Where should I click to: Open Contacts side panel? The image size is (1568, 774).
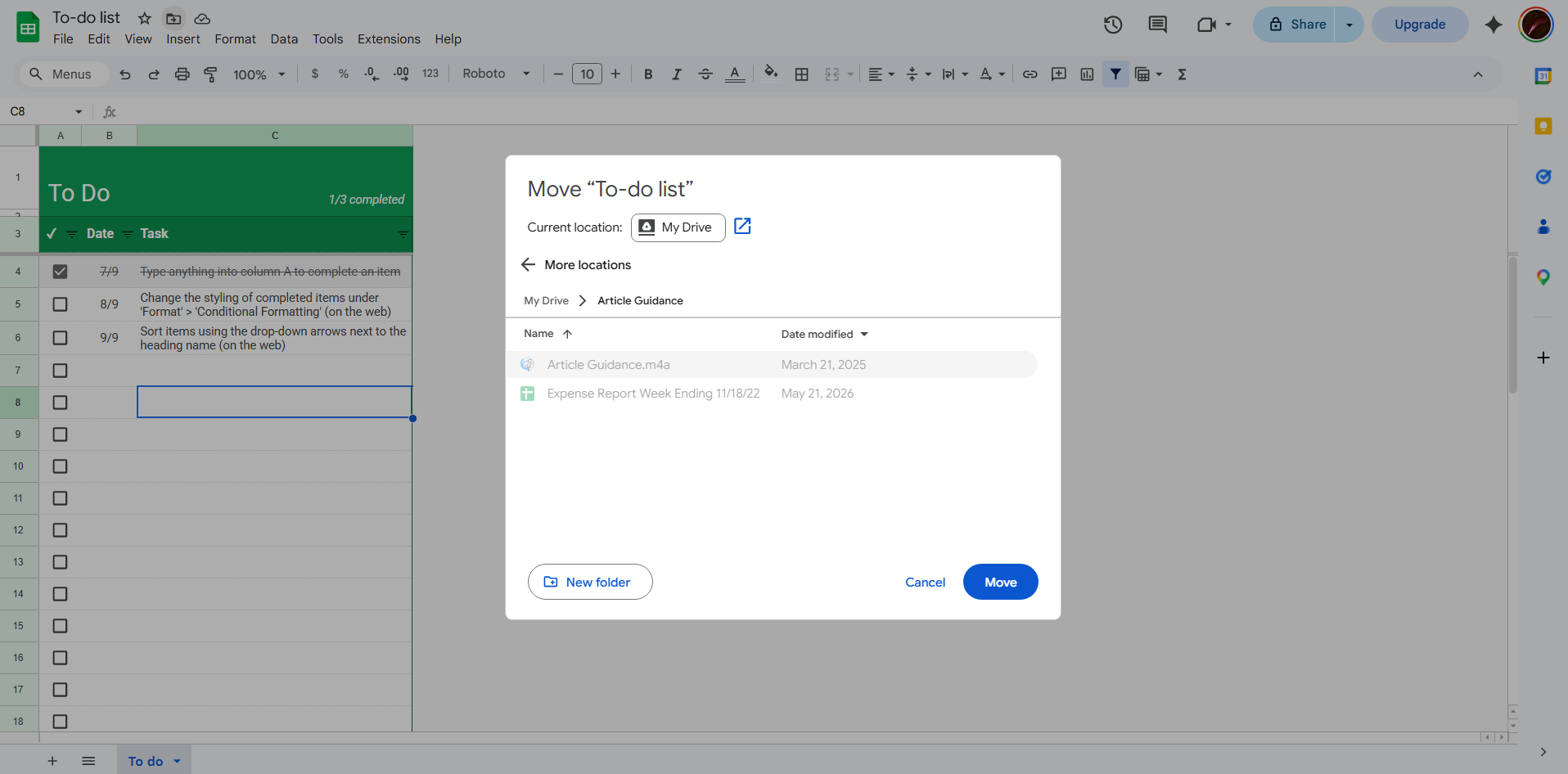[1543, 227]
